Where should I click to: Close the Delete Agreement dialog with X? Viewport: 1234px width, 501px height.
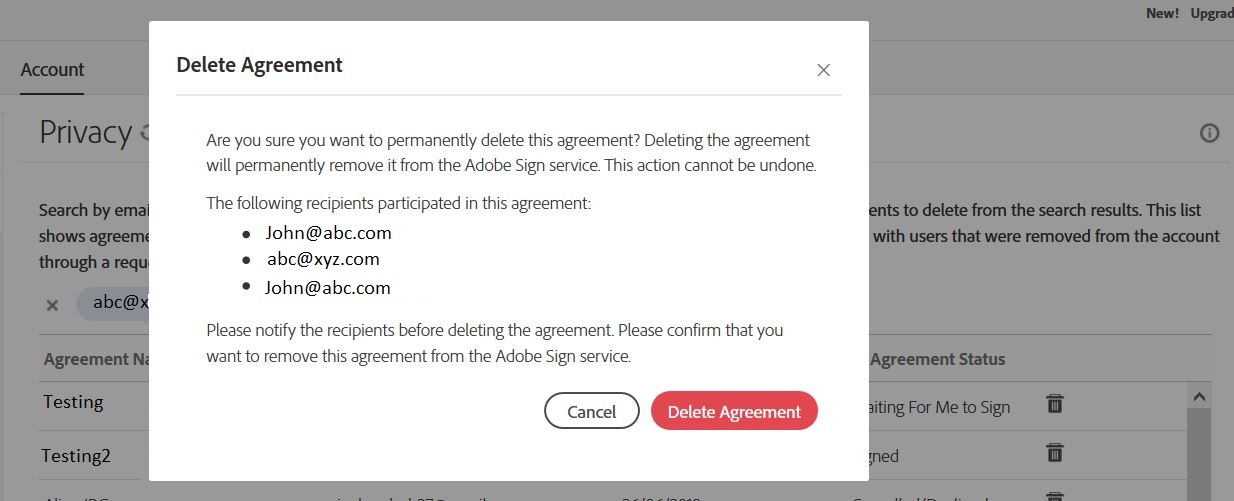tap(823, 70)
